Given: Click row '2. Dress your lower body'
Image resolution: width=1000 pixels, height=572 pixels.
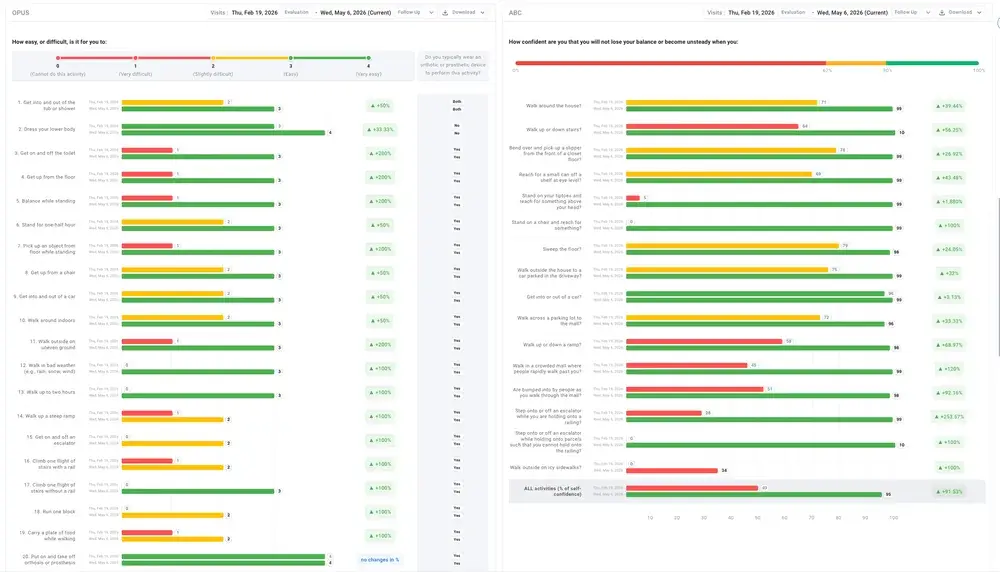Looking at the screenshot, I should [x=47, y=129].
